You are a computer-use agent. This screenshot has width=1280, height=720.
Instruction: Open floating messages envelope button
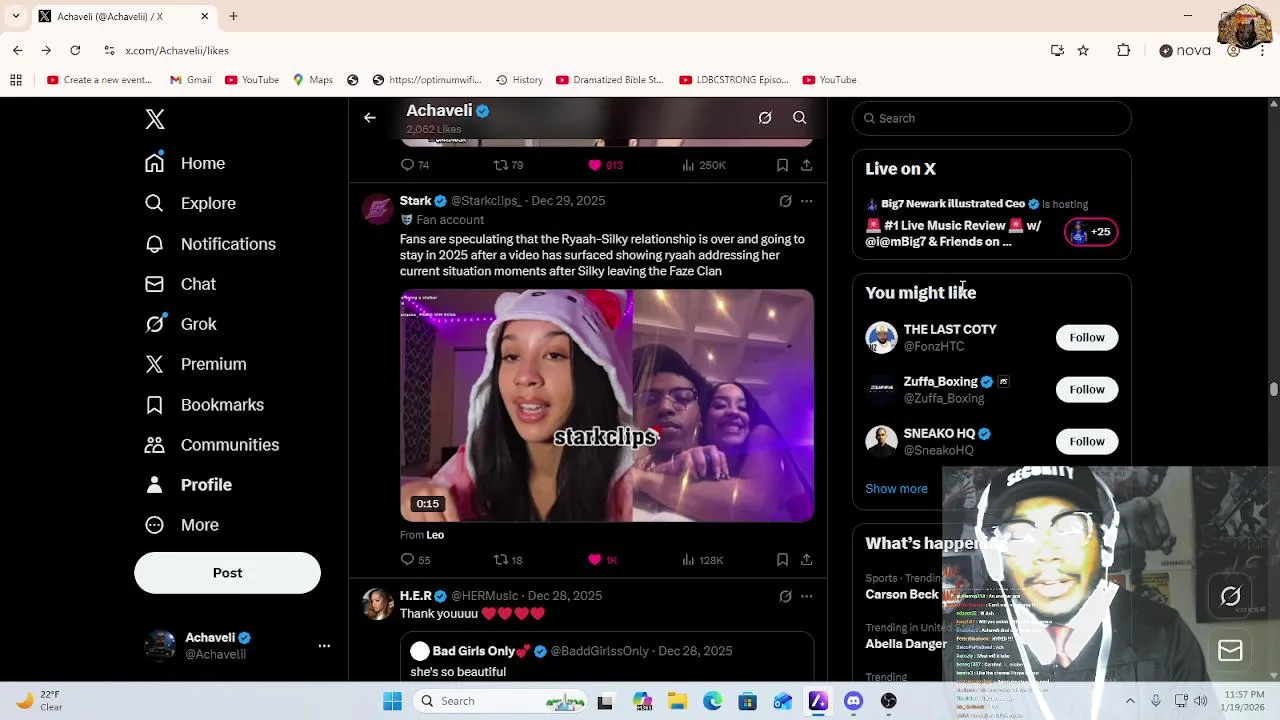tap(1230, 651)
